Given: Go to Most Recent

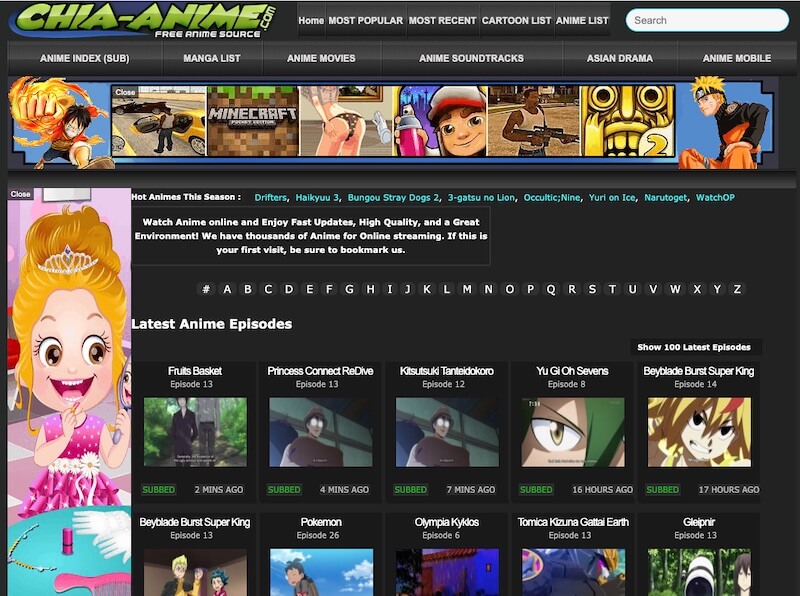Looking at the screenshot, I should 442,20.
